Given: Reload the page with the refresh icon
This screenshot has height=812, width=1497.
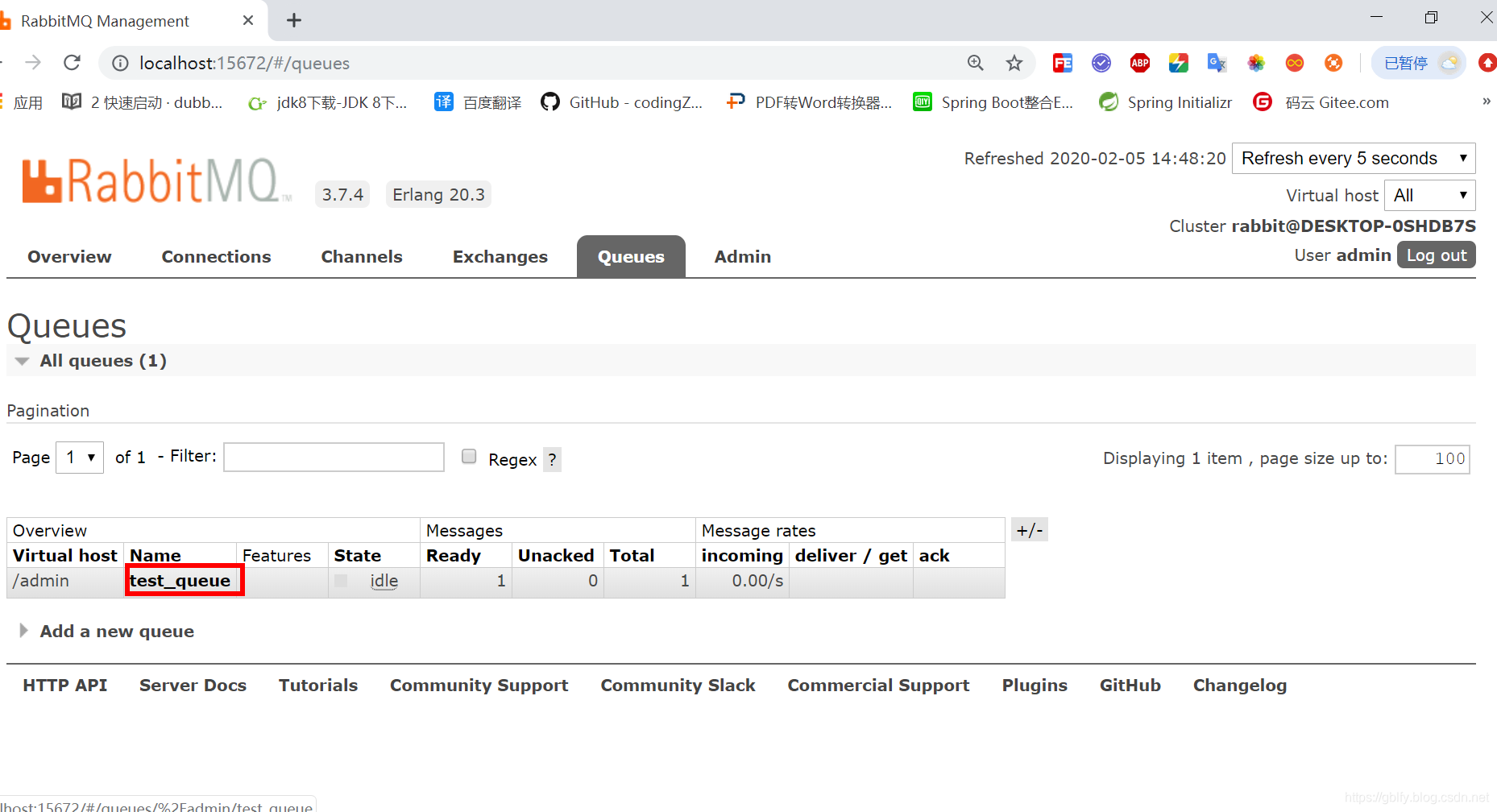Looking at the screenshot, I should (x=73, y=63).
